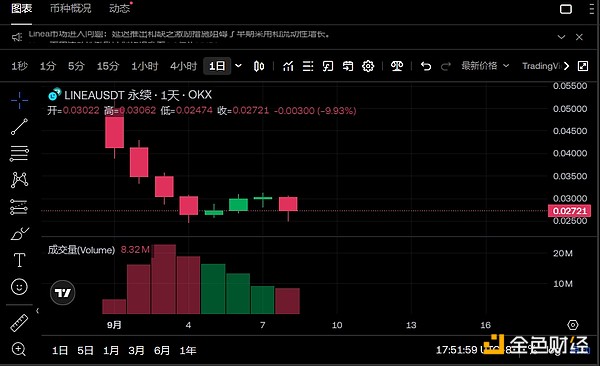This screenshot has width=600, height=366.
Task: Expand the timeframe dropdown next to 1日
Action: click(238, 66)
